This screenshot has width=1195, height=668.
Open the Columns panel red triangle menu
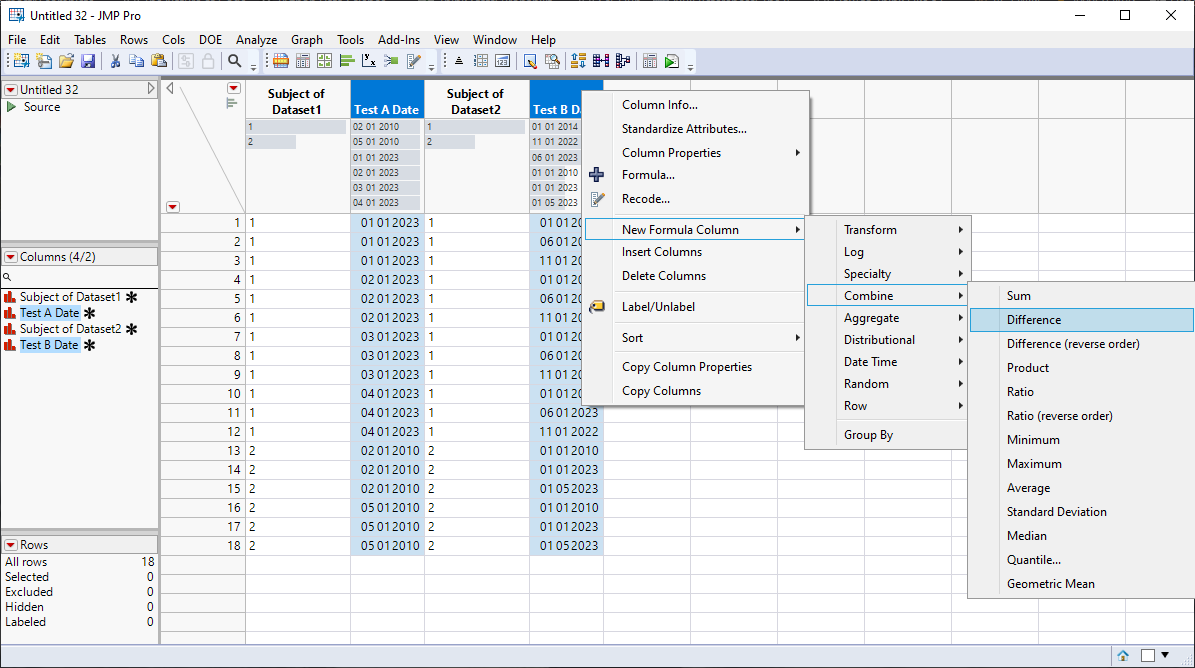10,257
